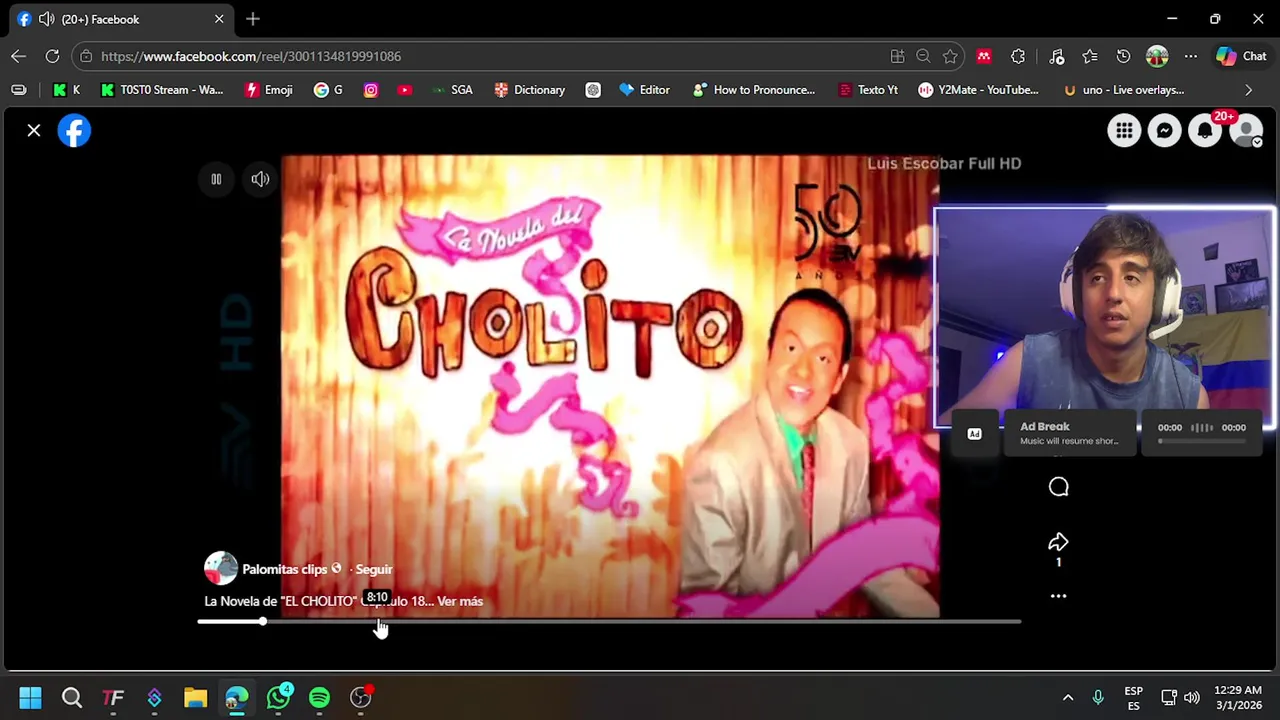The width and height of the screenshot is (1280, 720).
Task: Open the Facebook home logo
Action: [x=74, y=131]
